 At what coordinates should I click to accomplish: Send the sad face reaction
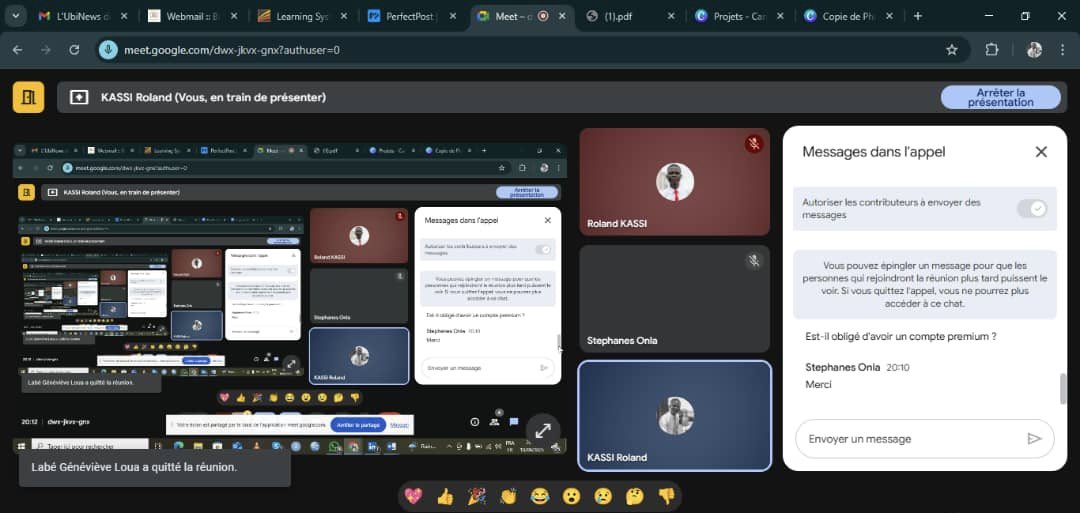pos(603,496)
